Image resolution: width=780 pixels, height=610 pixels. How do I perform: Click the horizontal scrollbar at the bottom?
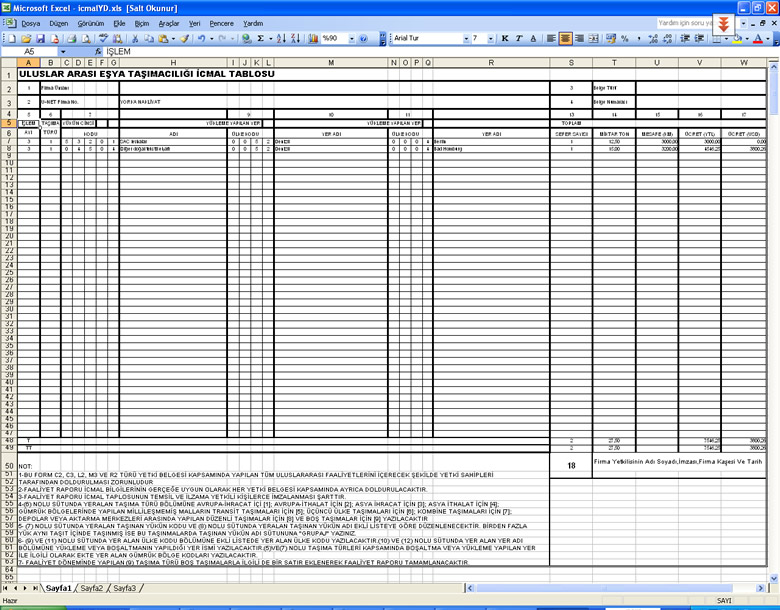click(x=616, y=588)
